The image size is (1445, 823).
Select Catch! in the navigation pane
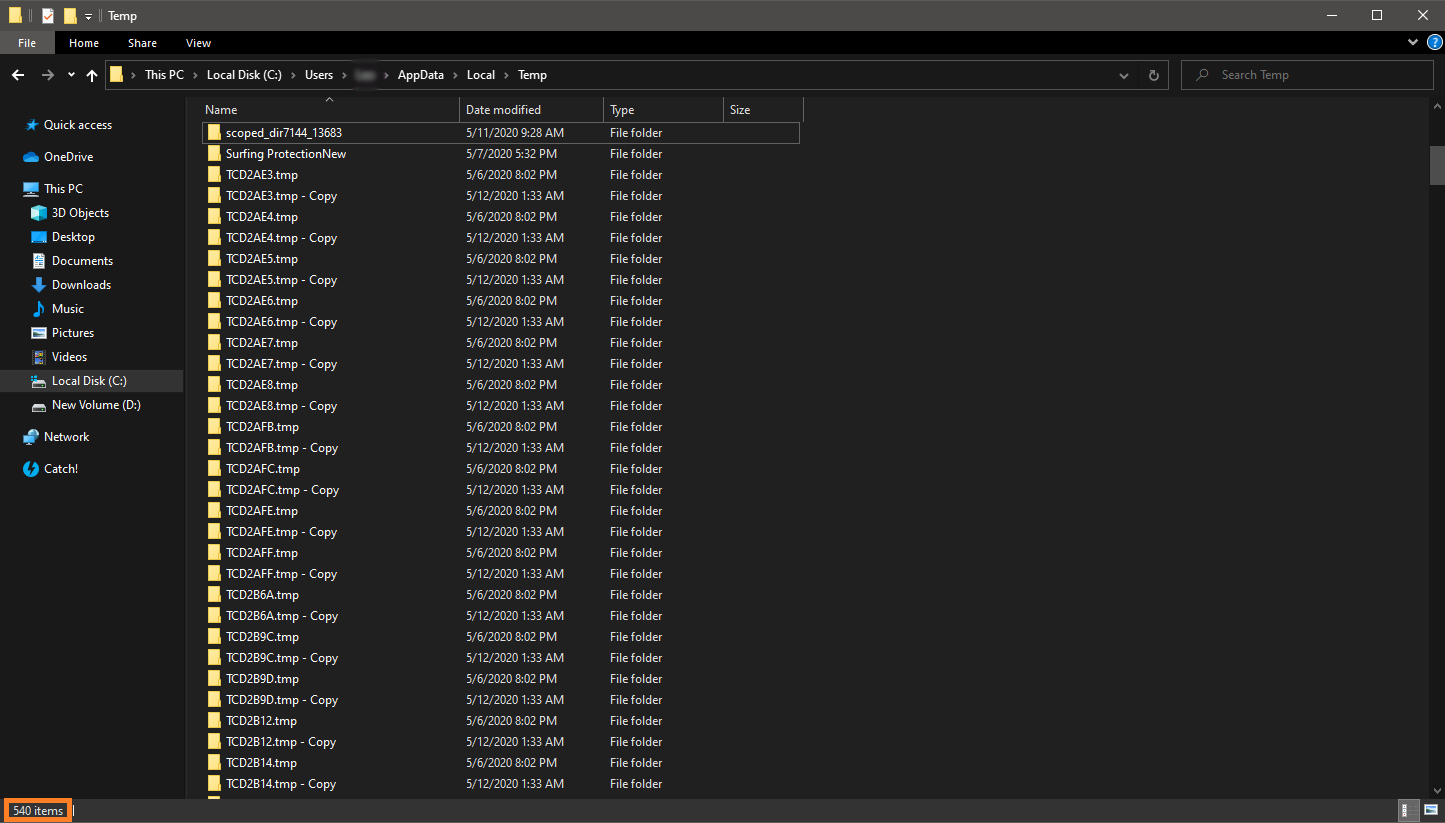[60, 469]
